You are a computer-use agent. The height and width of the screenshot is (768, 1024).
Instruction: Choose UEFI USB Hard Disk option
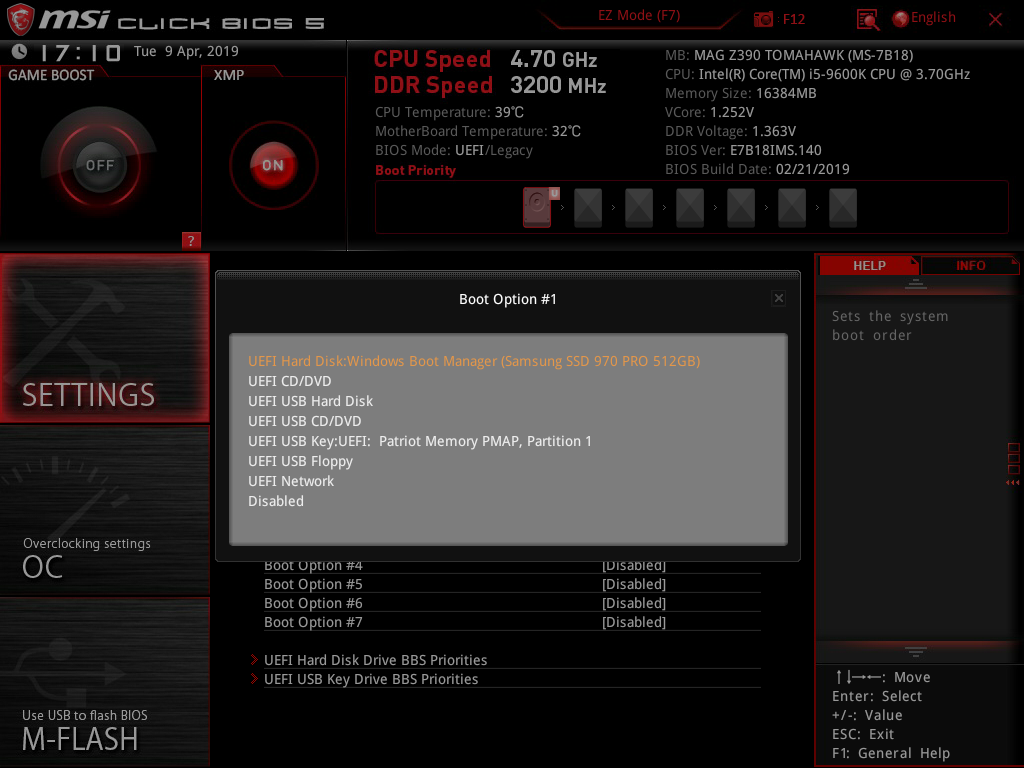tap(310, 401)
